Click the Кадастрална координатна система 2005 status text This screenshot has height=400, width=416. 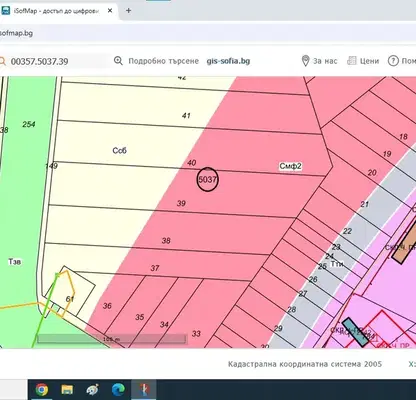point(305,364)
